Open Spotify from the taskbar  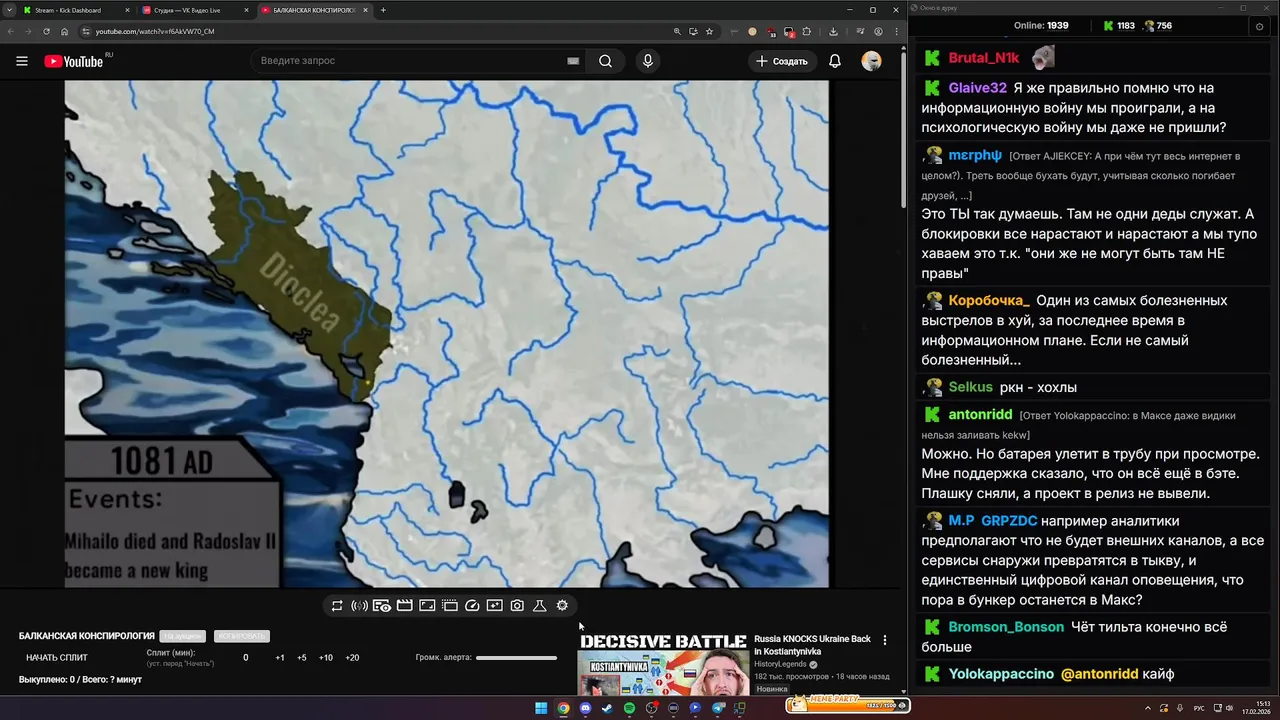[629, 708]
